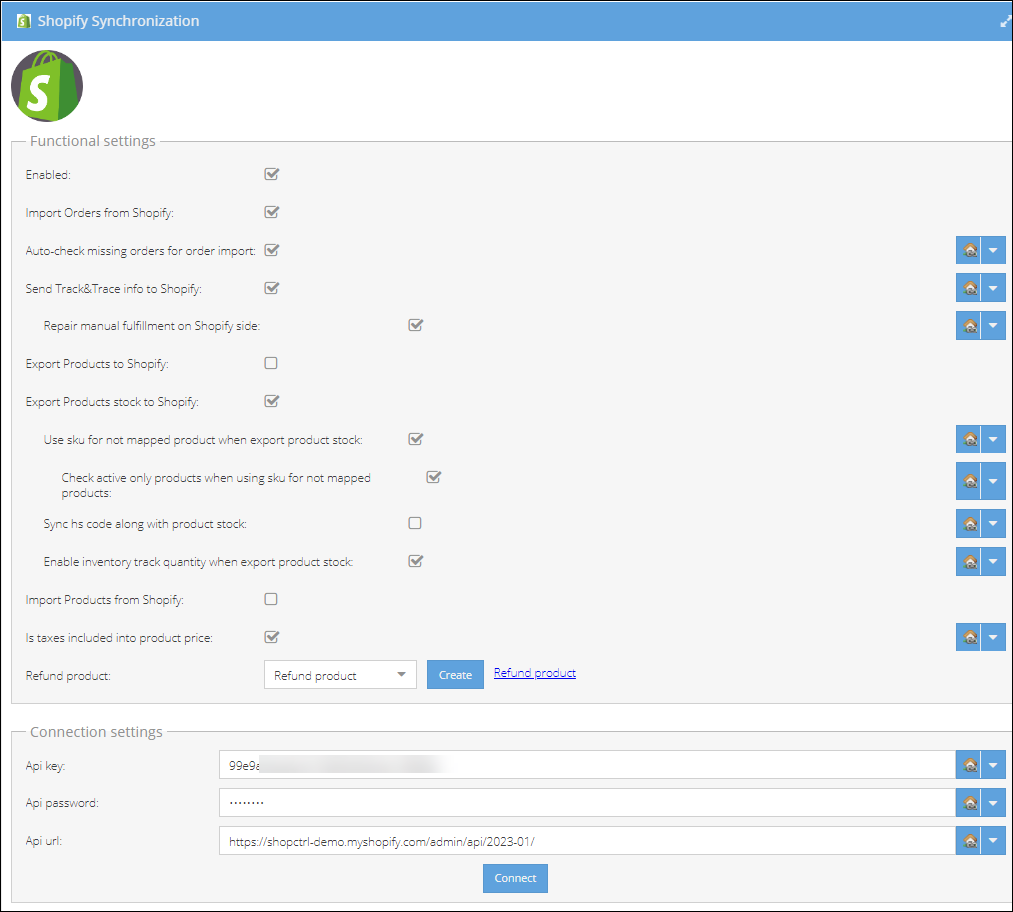Screen dimensions: 1013x912
Task: Open dropdown arrow on taxes included row
Action: (x=993, y=637)
